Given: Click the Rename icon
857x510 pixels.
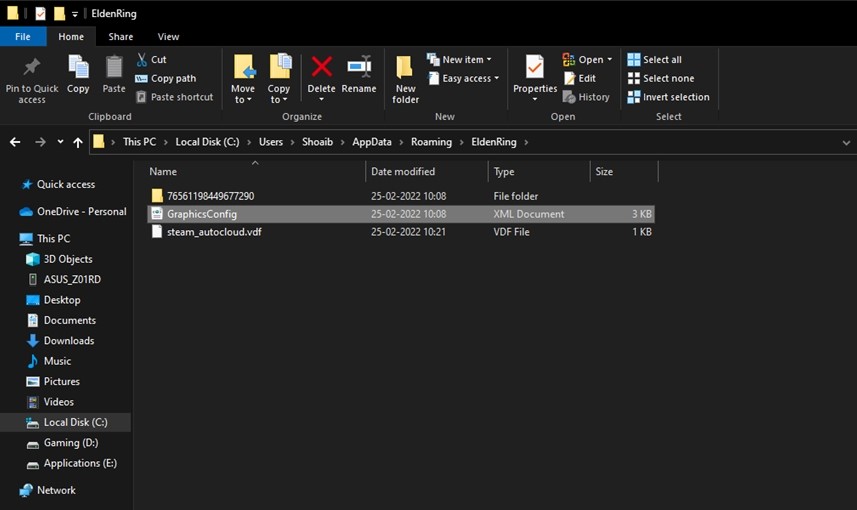Looking at the screenshot, I should 359,67.
